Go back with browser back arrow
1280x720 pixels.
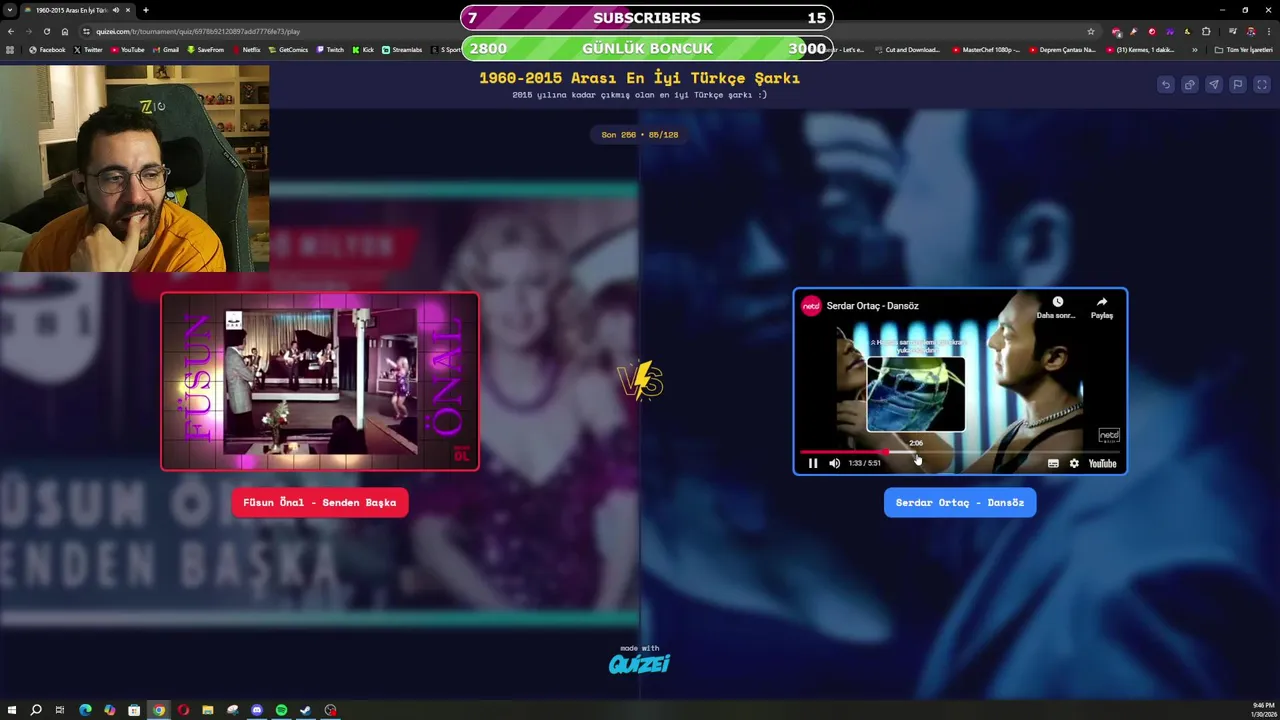(x=11, y=31)
